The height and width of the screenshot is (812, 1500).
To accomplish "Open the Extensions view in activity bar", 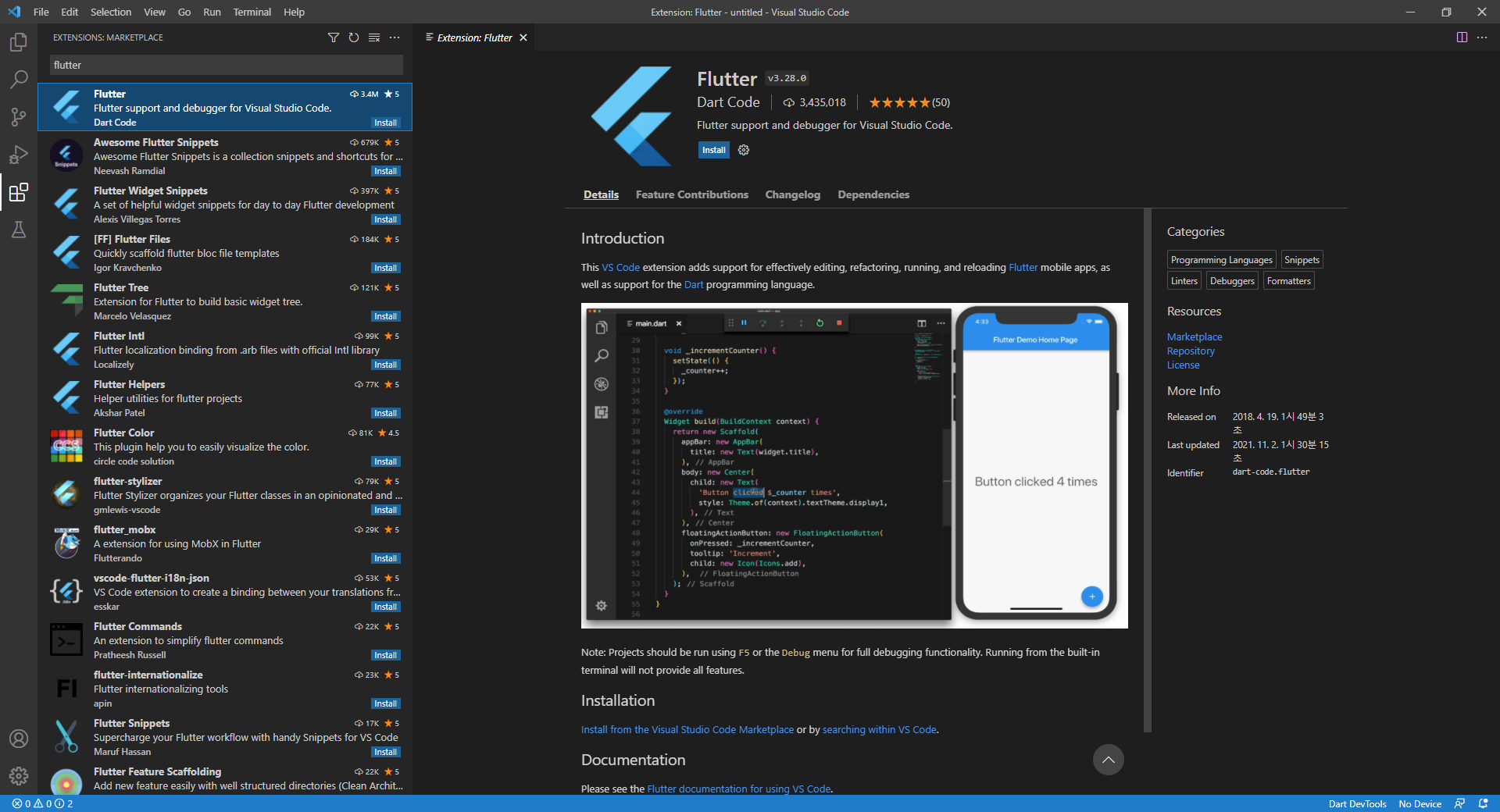I will click(x=19, y=192).
